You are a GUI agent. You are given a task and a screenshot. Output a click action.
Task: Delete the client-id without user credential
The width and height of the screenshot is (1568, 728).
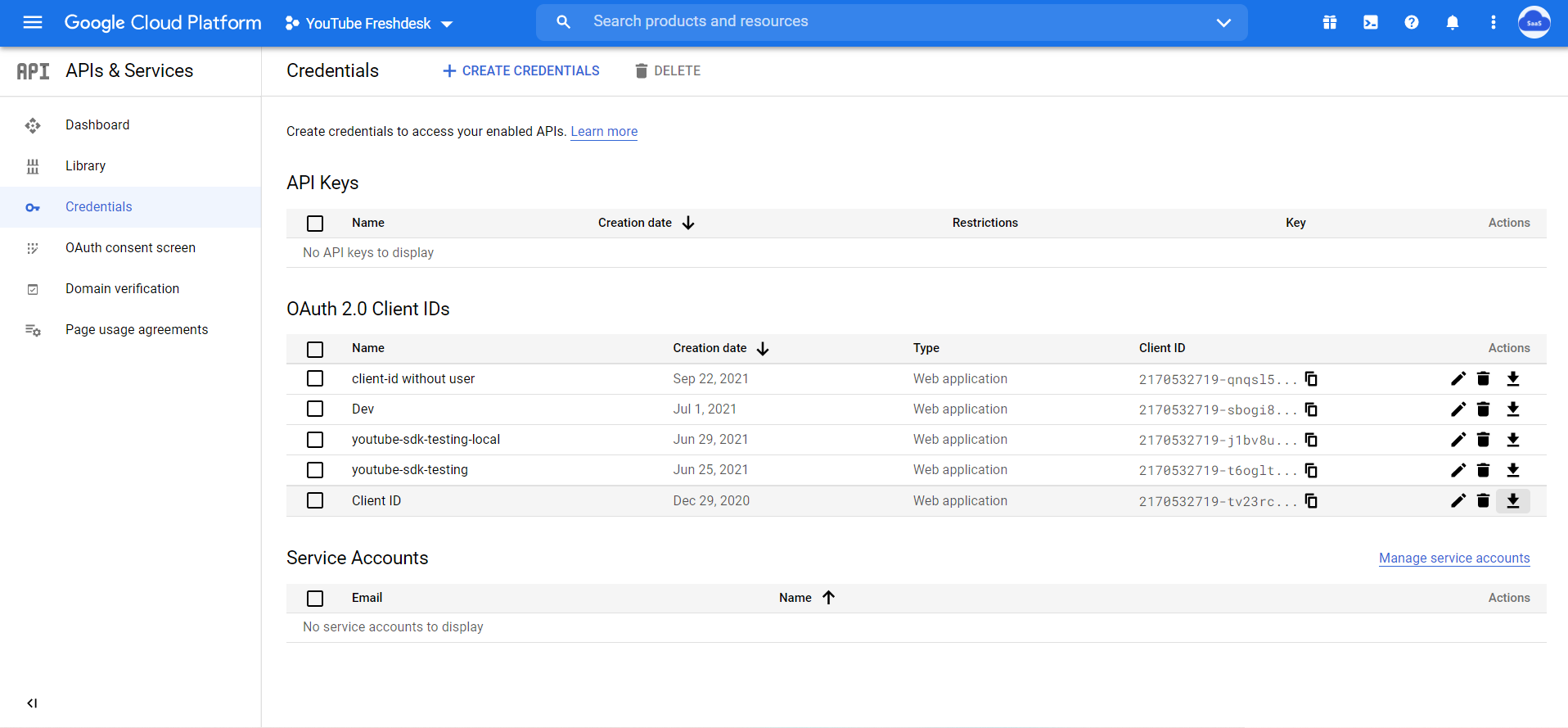(1483, 378)
